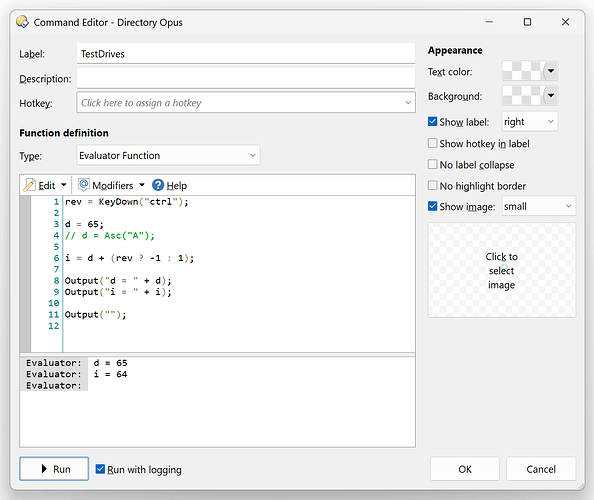Minimize the Command Editor window

click(489, 22)
